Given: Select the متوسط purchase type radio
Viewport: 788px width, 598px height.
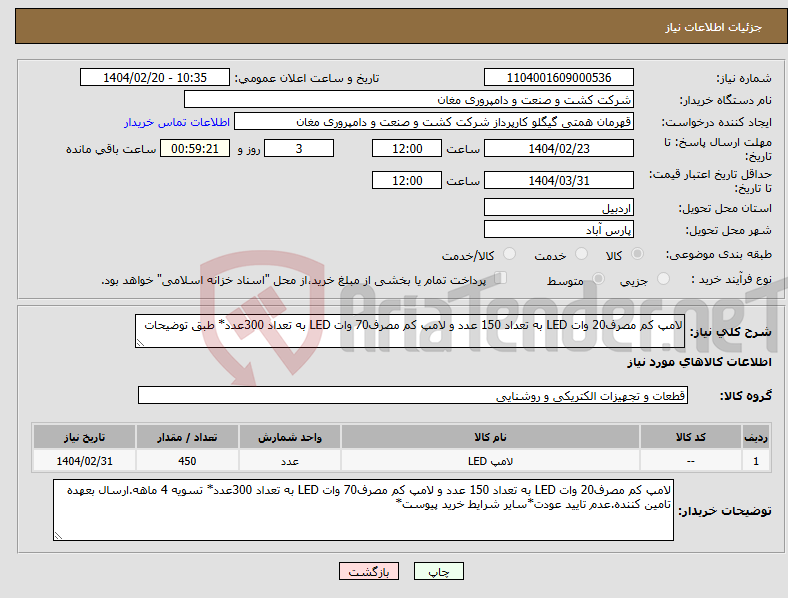Looking at the screenshot, I should pos(598,278).
